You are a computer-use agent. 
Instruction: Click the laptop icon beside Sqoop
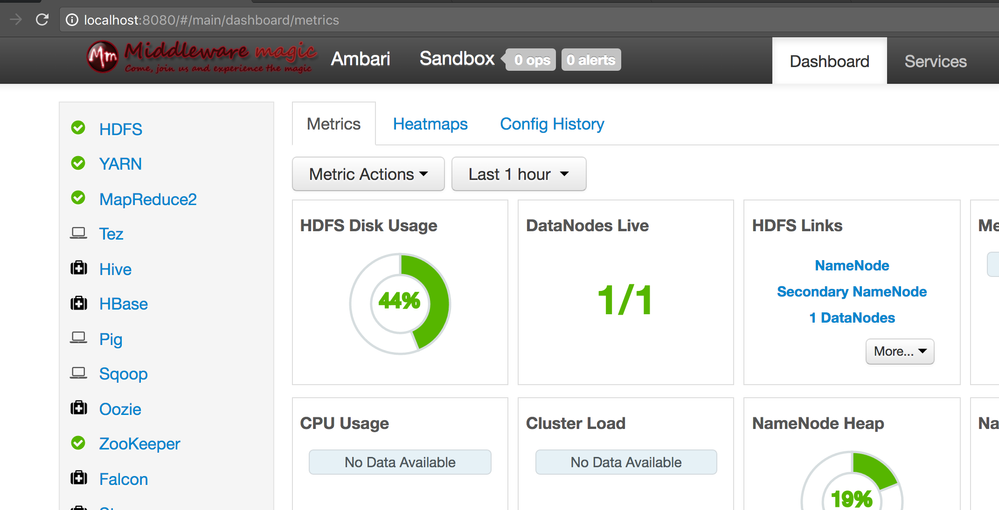coord(78,373)
